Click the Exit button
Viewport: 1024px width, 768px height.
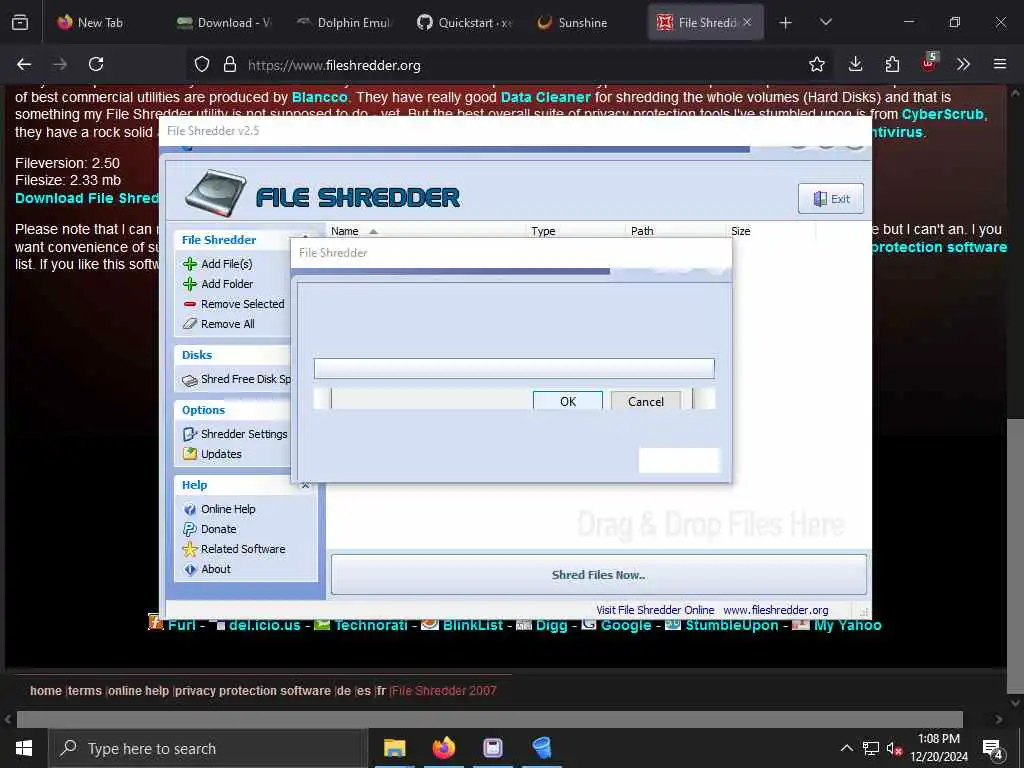[x=831, y=199]
